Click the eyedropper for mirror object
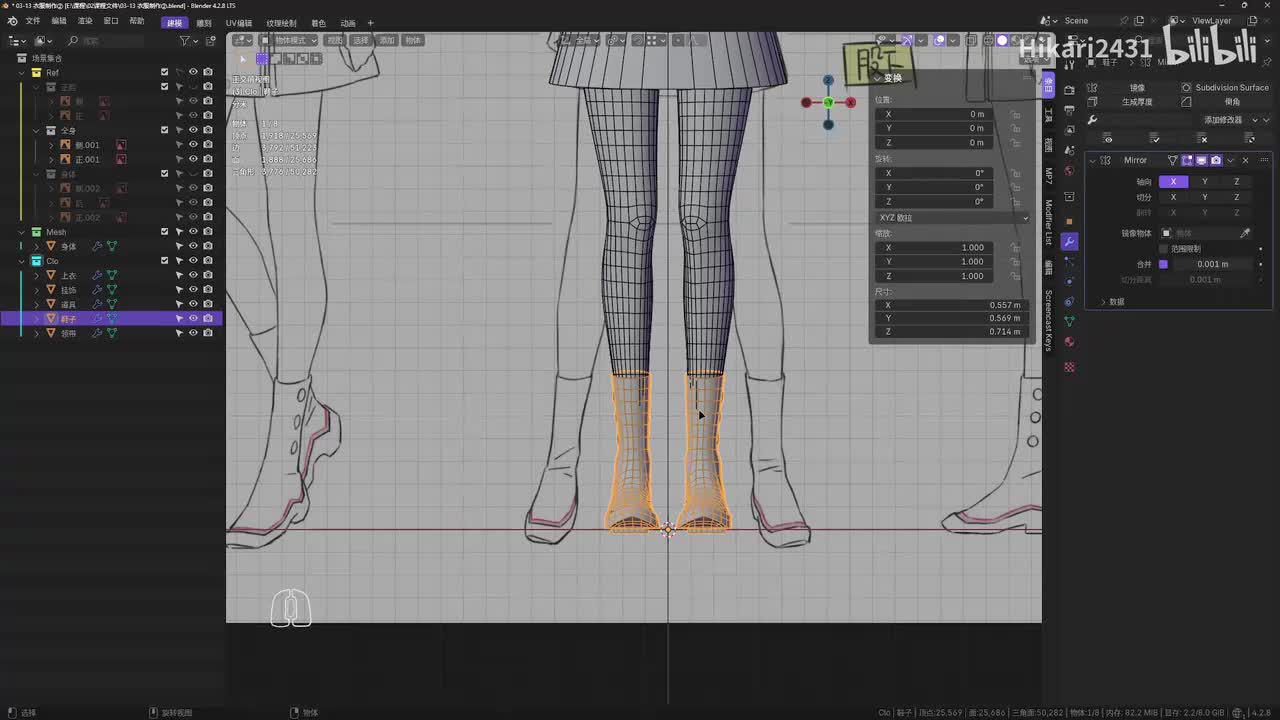The width and height of the screenshot is (1280, 720). tap(1245, 233)
